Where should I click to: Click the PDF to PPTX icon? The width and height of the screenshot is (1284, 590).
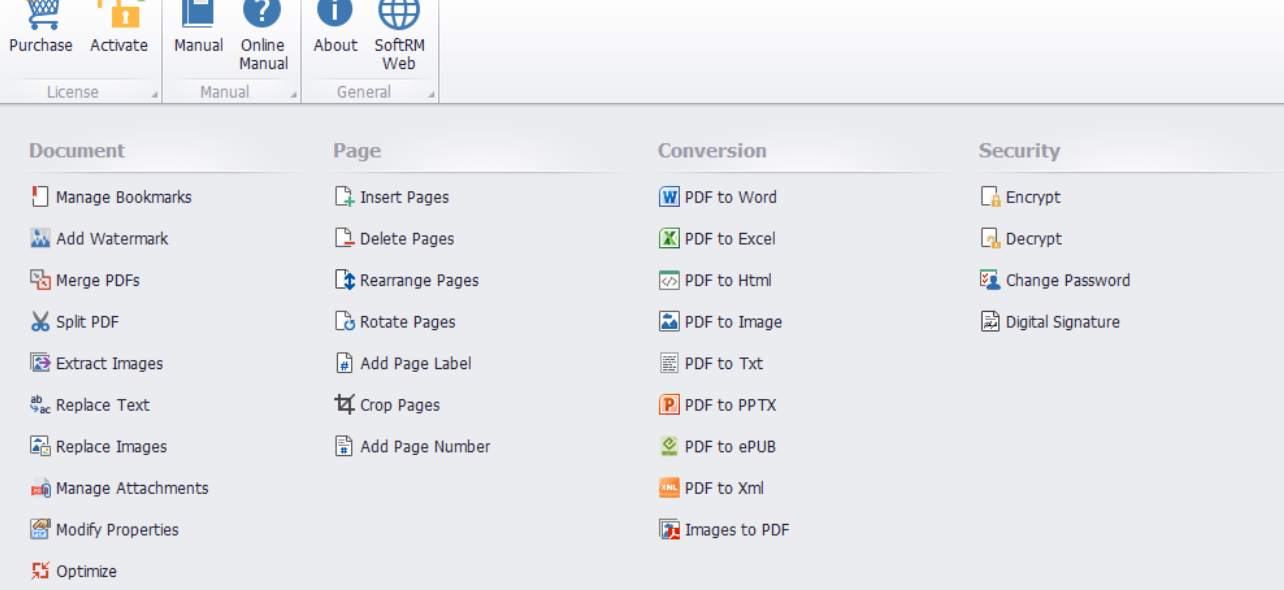point(669,405)
